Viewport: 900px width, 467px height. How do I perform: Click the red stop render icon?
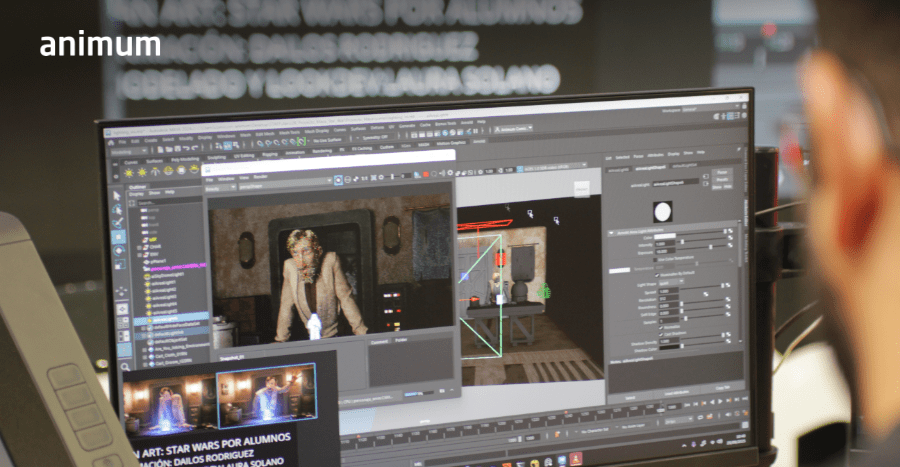425,174
